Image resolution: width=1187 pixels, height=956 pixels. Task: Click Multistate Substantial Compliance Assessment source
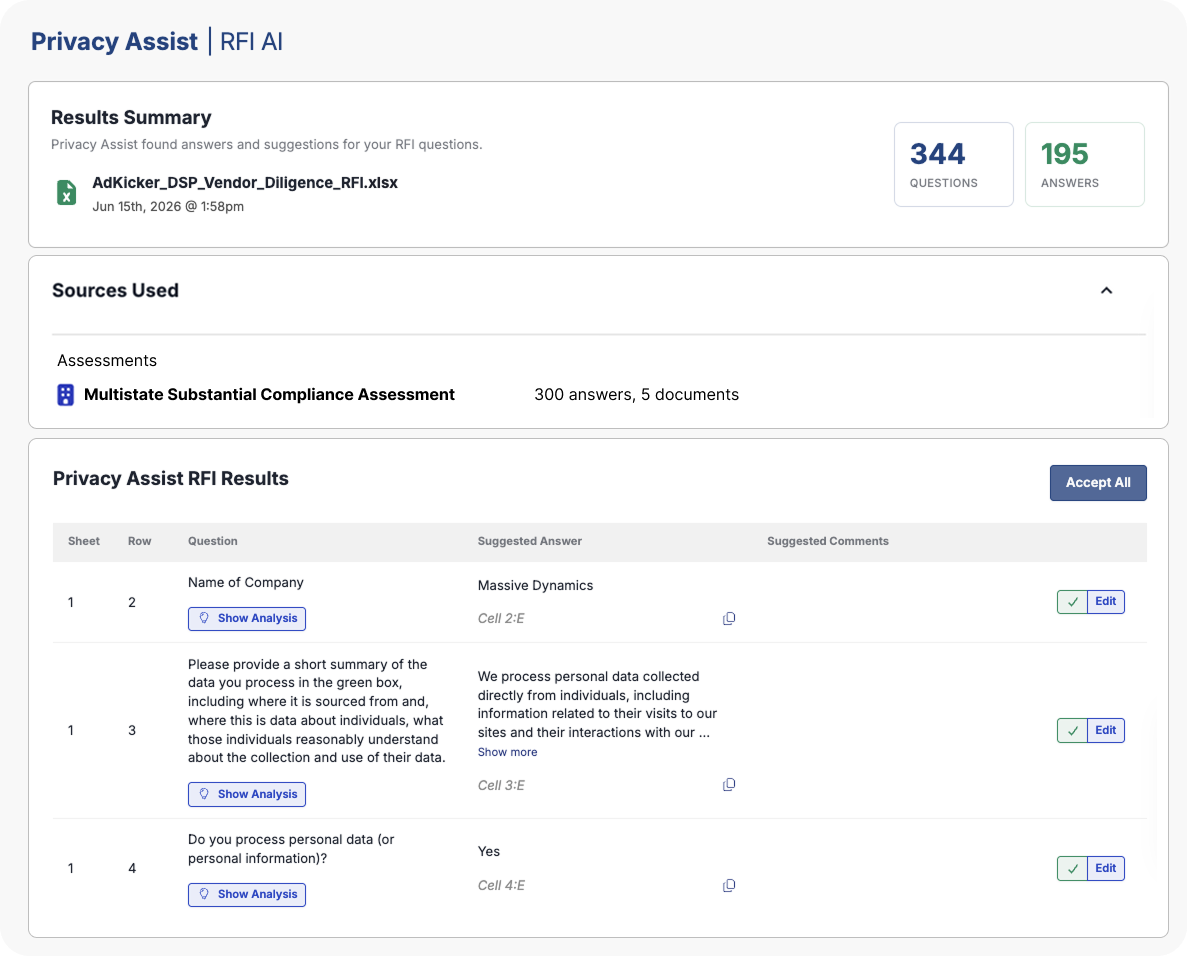point(269,394)
